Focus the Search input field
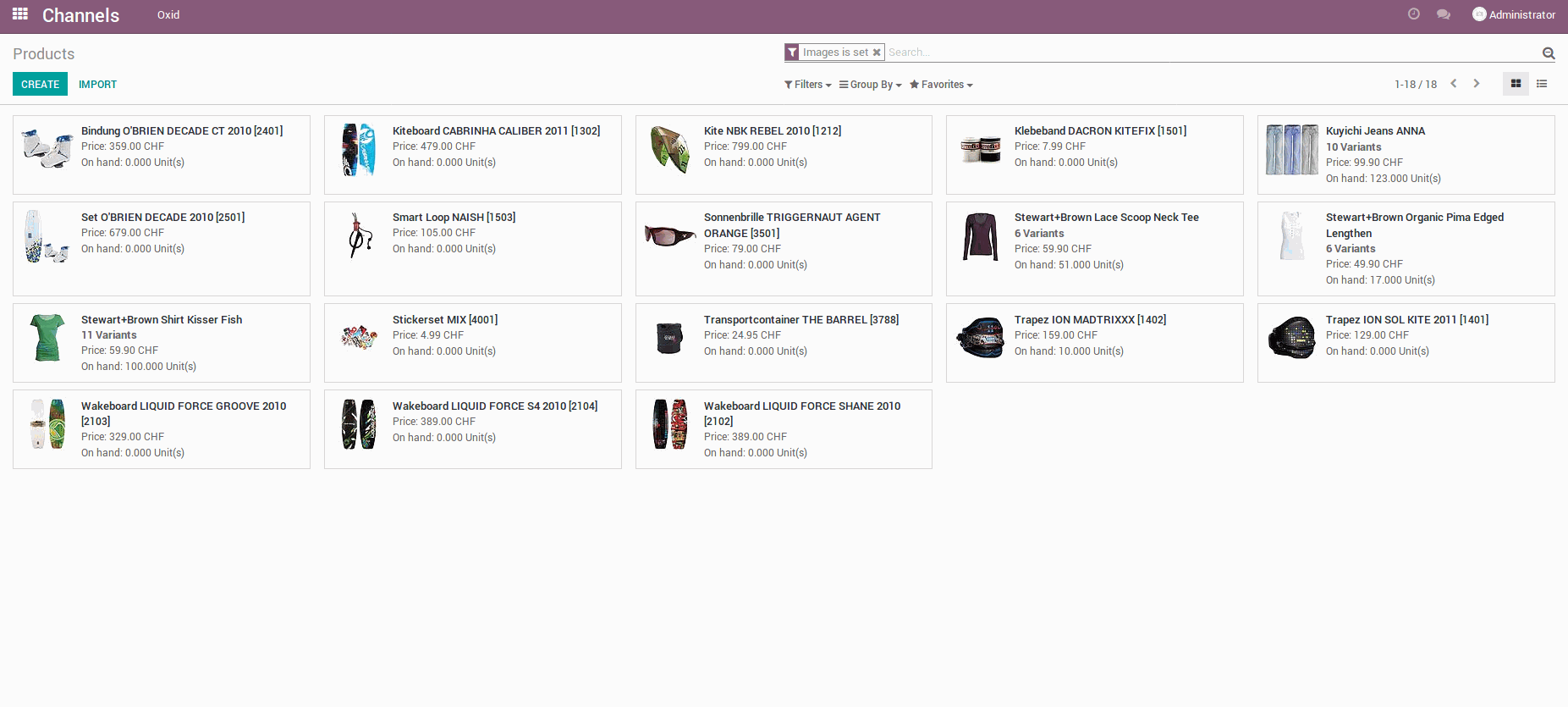Screen dimensions: 1568x707 point(1212,52)
